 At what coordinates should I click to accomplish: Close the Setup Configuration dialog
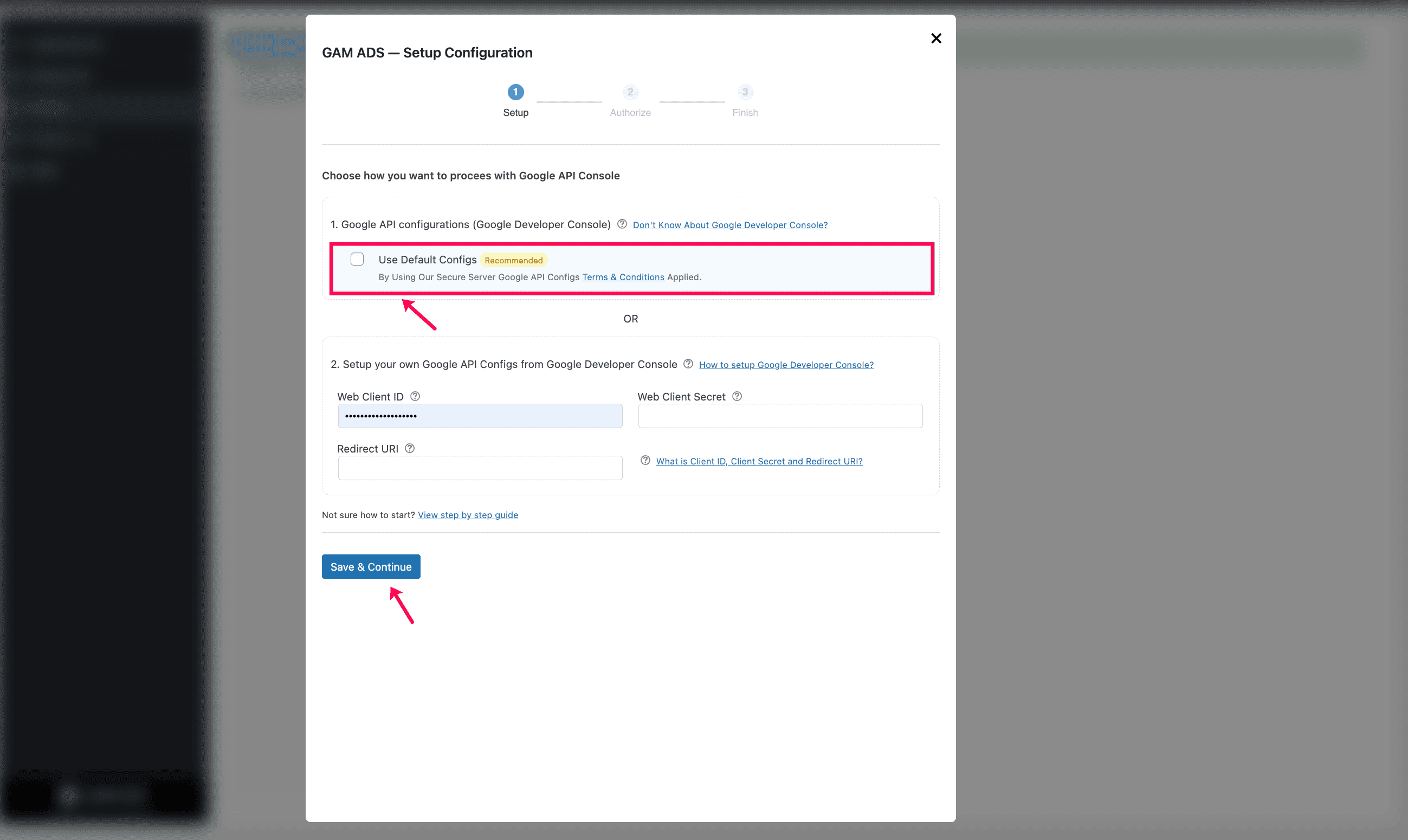tap(936, 38)
